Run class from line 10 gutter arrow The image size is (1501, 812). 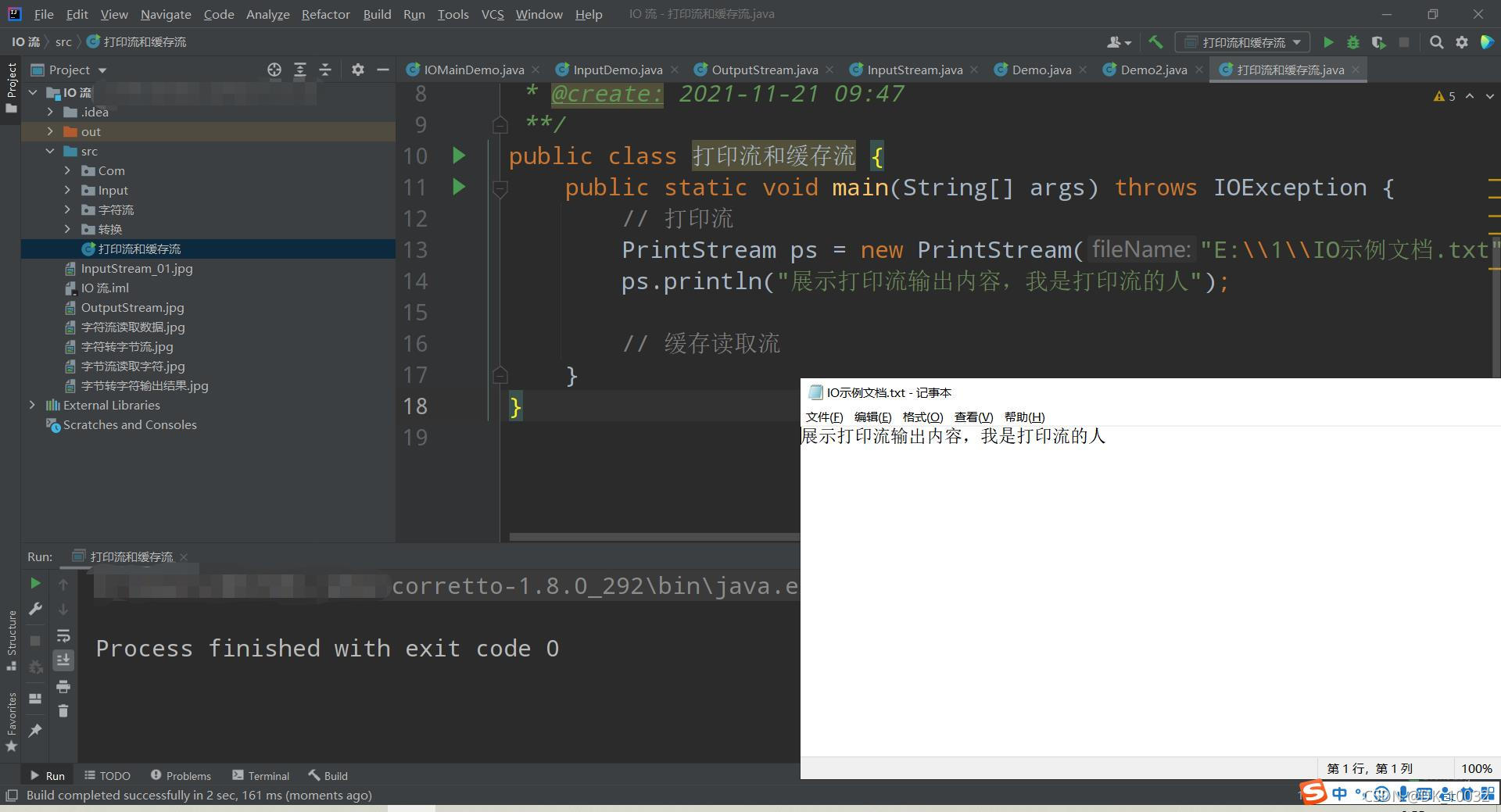(459, 156)
